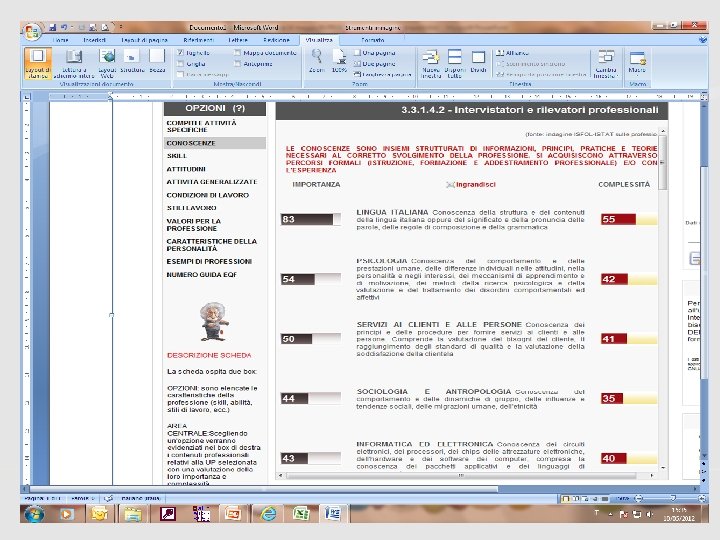Click Lingua Italiana complexity bar 55
This screenshot has height=540, width=720.
click(x=629, y=219)
